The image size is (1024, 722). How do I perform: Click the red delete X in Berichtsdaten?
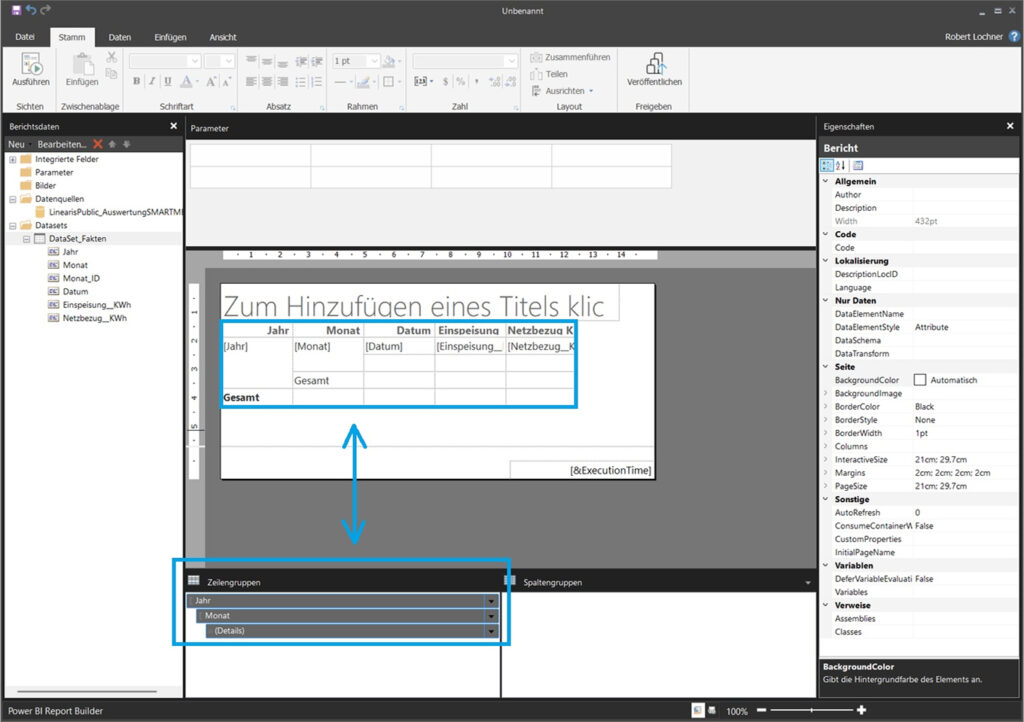click(x=98, y=145)
